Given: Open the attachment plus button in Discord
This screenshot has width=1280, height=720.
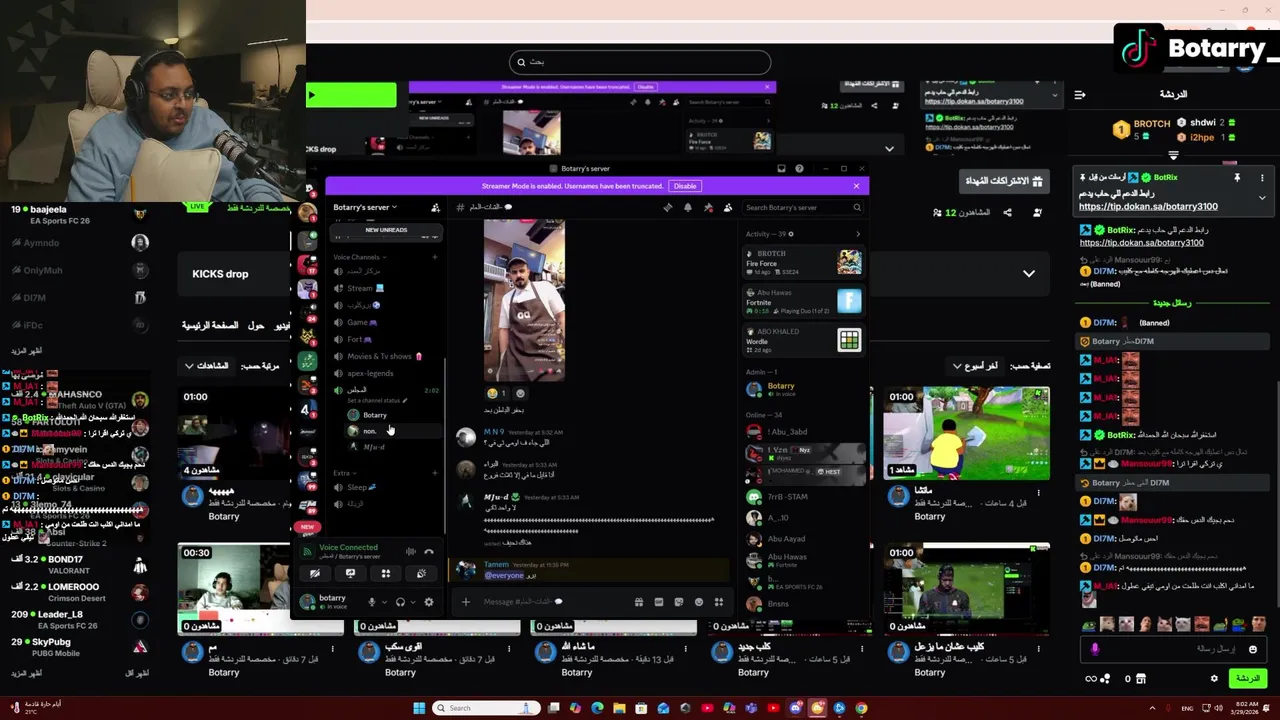Looking at the screenshot, I should (x=465, y=602).
